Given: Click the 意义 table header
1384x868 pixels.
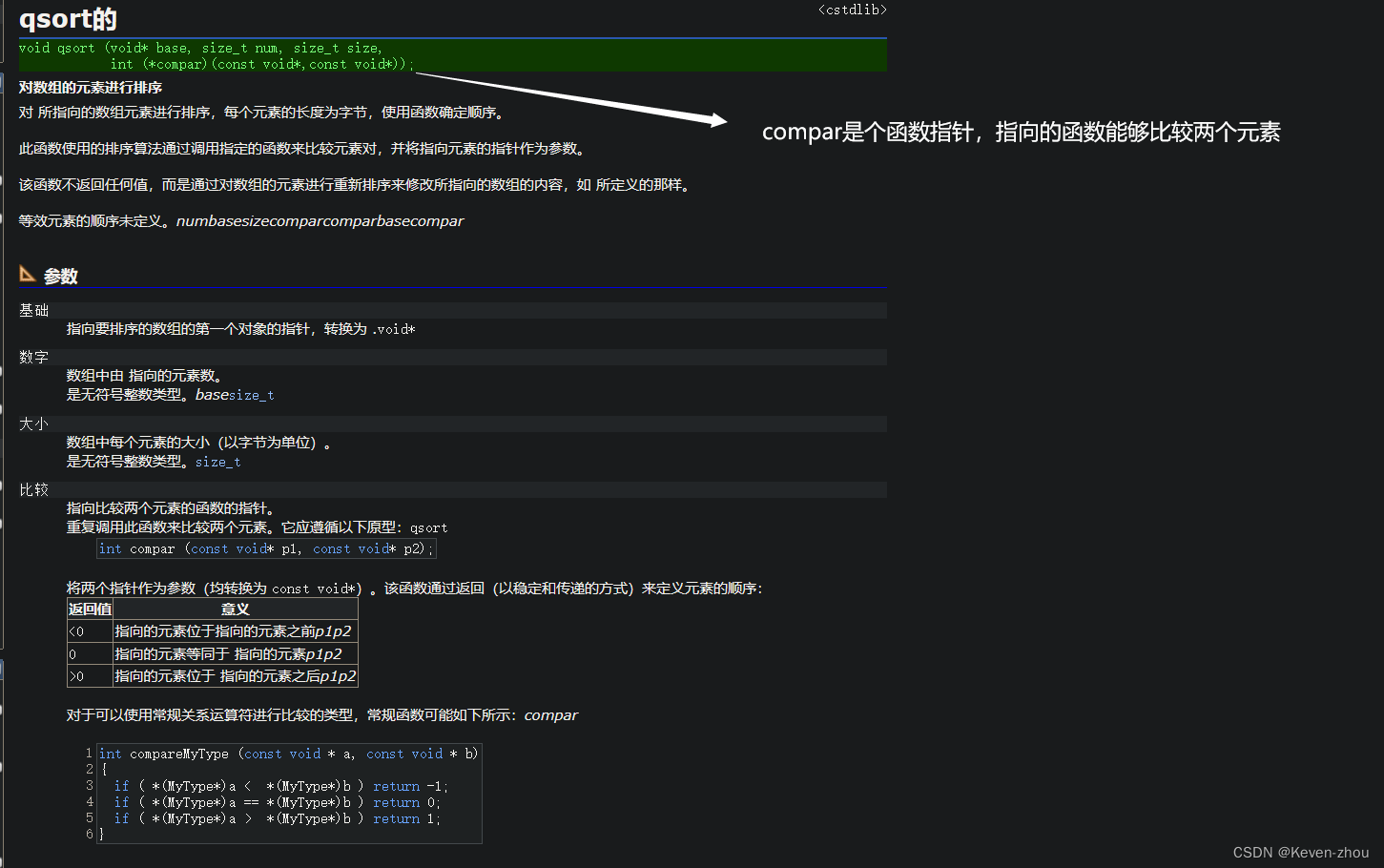Looking at the screenshot, I should pos(235,609).
